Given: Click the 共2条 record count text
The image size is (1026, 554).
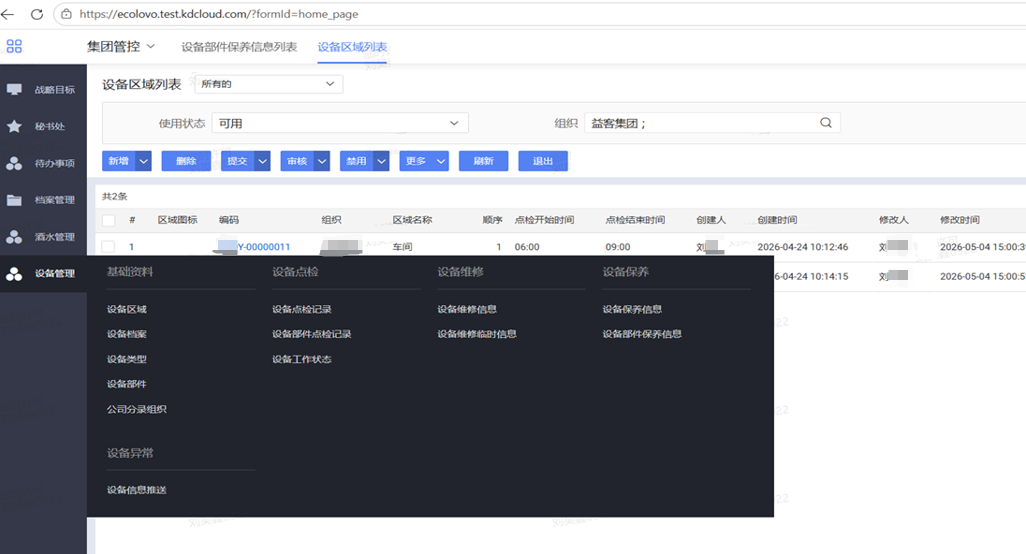Looking at the screenshot, I should click(x=115, y=197).
